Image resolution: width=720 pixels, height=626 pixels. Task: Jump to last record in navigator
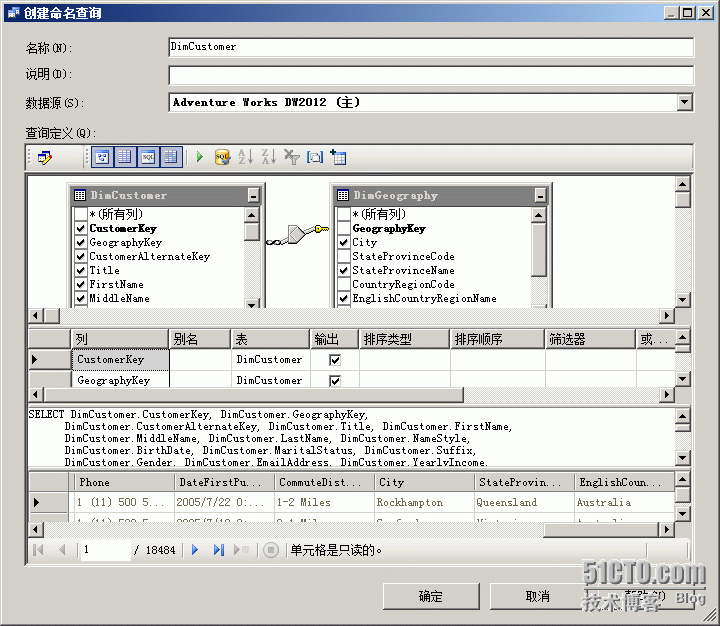[219, 549]
